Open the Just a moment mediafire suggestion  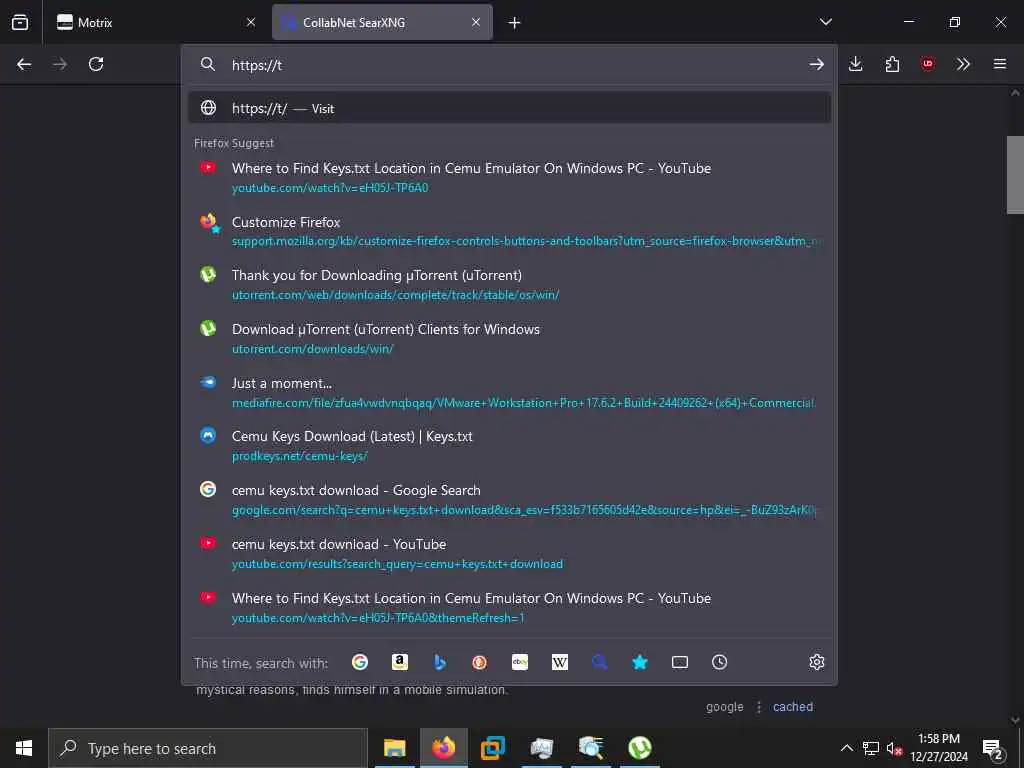(509, 392)
